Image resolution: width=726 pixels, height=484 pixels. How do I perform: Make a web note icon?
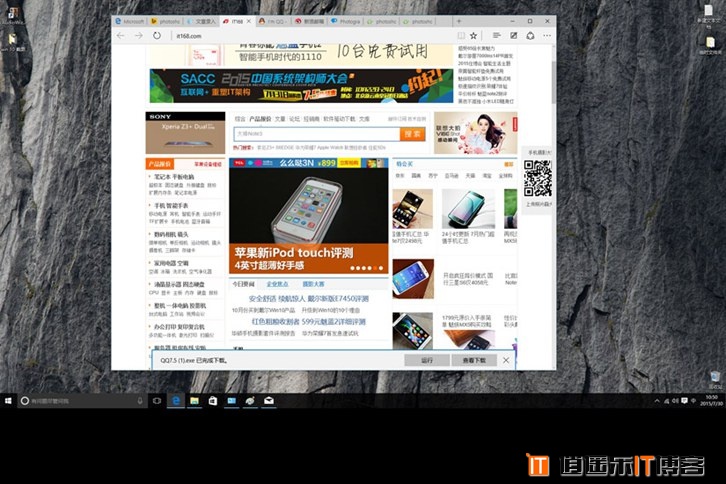click(513, 36)
